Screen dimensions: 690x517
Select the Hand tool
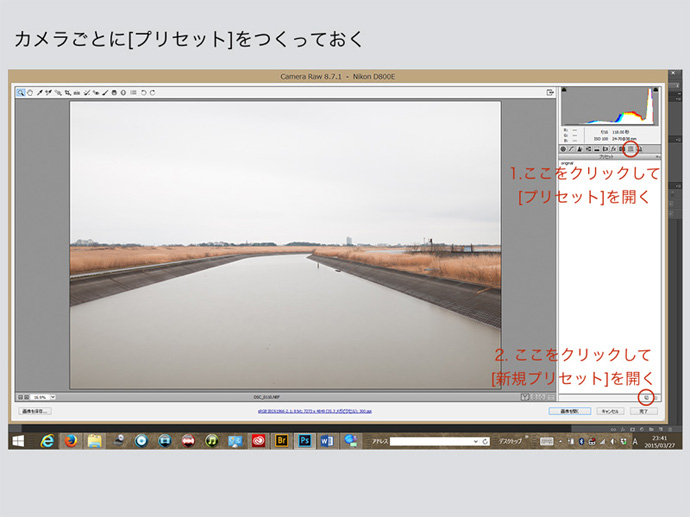click(30, 93)
